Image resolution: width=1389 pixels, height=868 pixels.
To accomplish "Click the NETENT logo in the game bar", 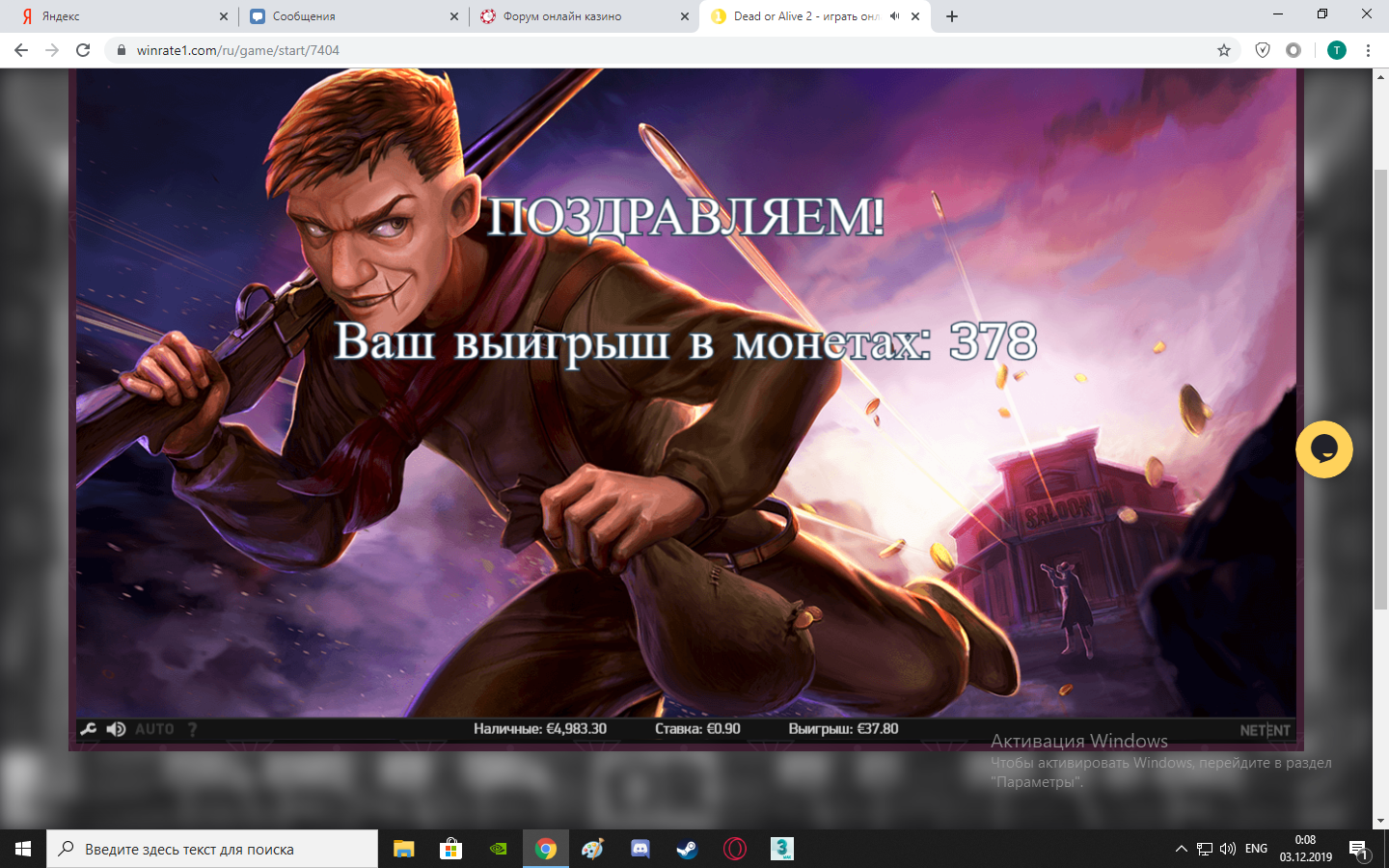I will click(x=1266, y=730).
